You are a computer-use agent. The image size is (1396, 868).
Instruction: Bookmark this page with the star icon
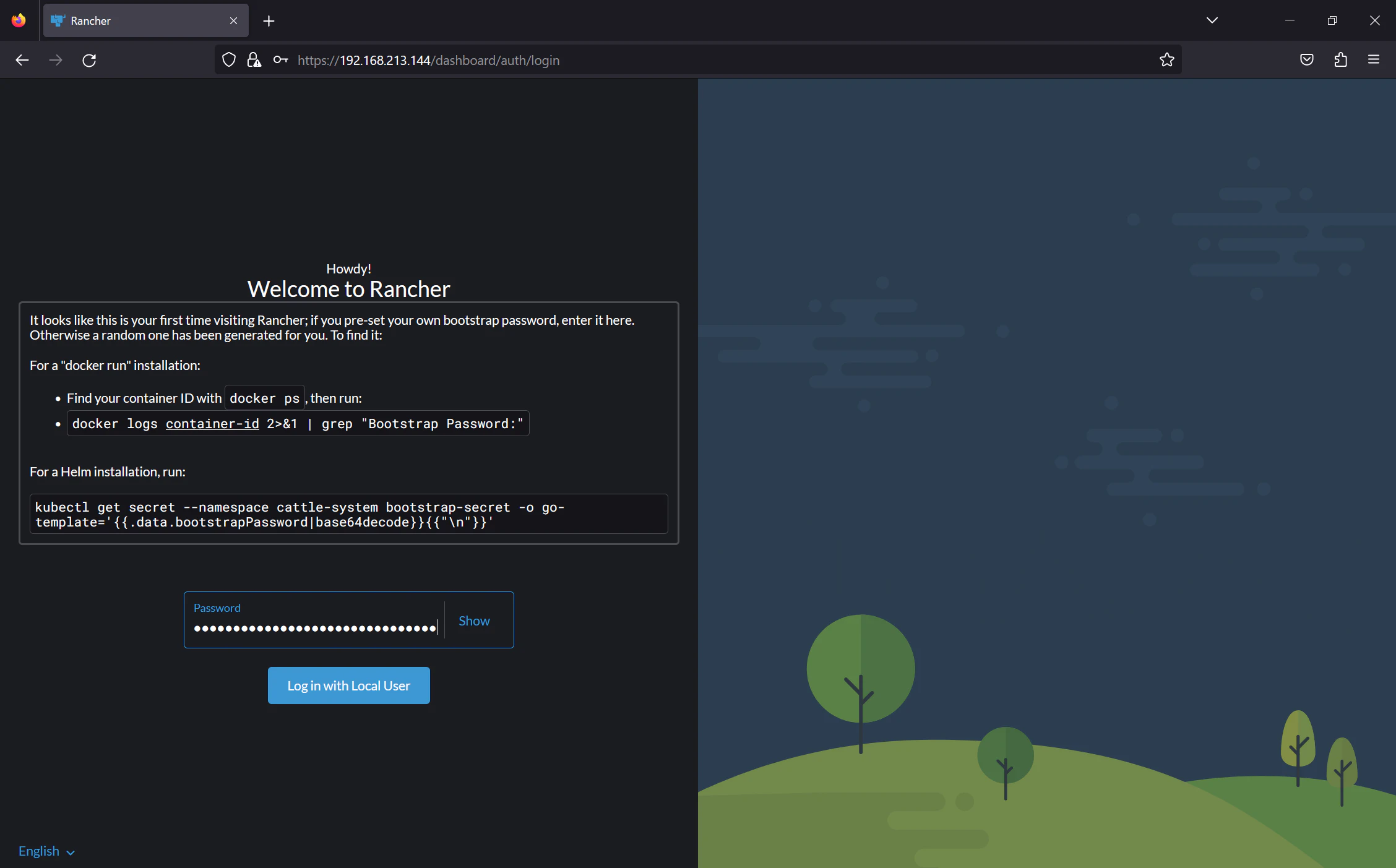(x=1166, y=60)
